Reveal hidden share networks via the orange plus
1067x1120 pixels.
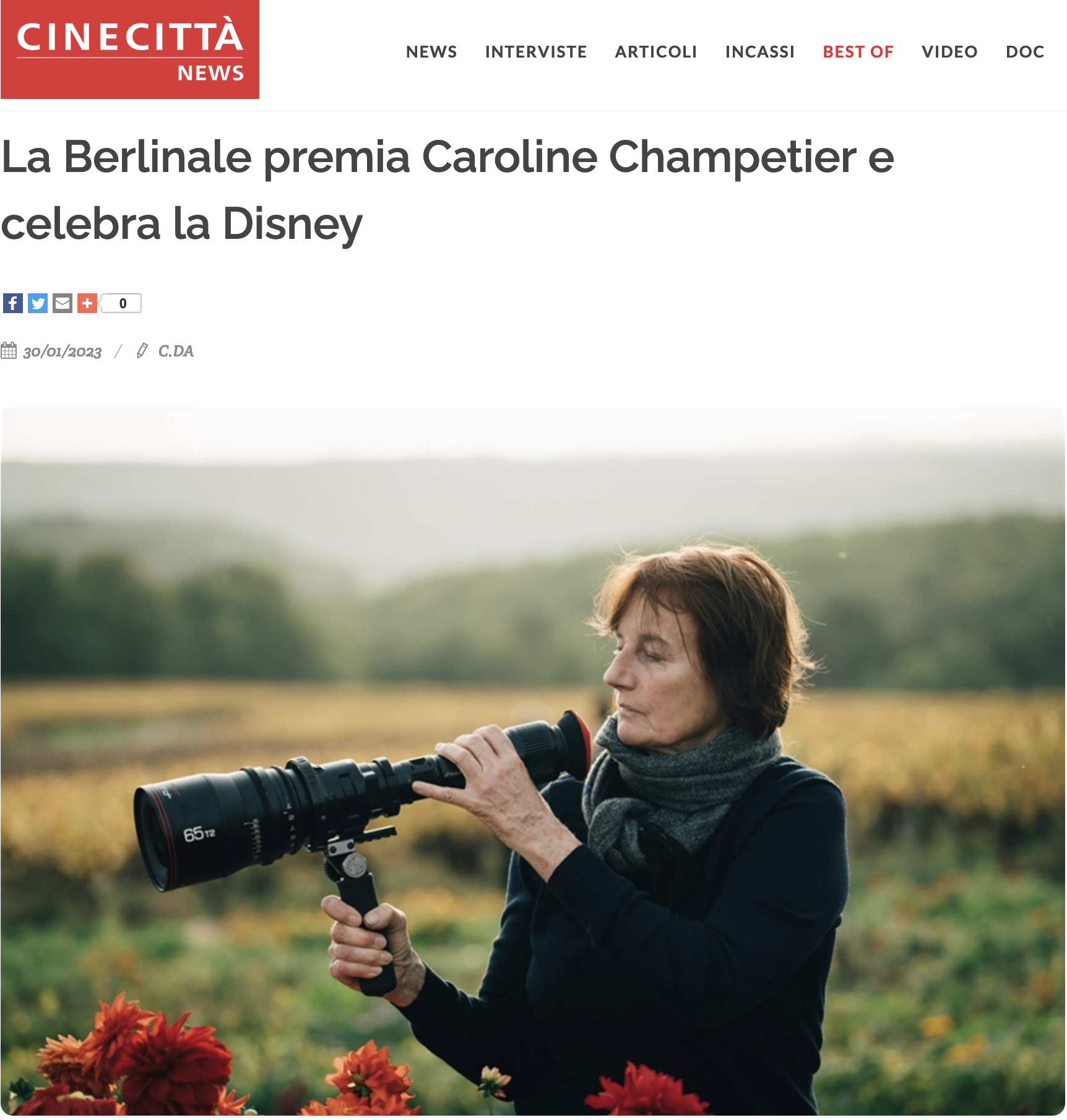point(87,303)
